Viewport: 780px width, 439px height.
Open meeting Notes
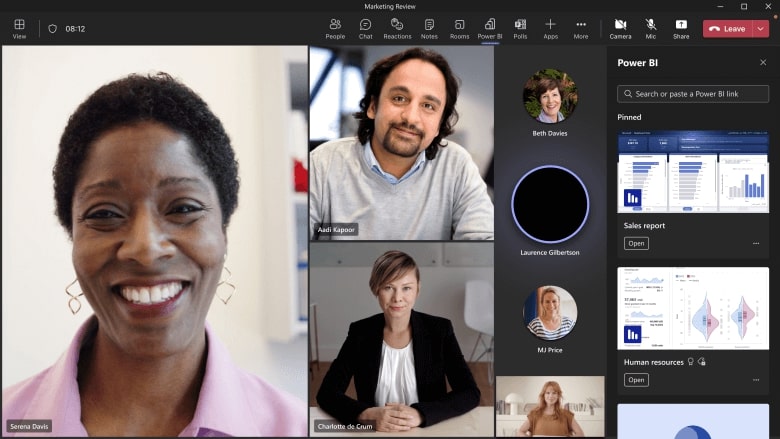429,28
